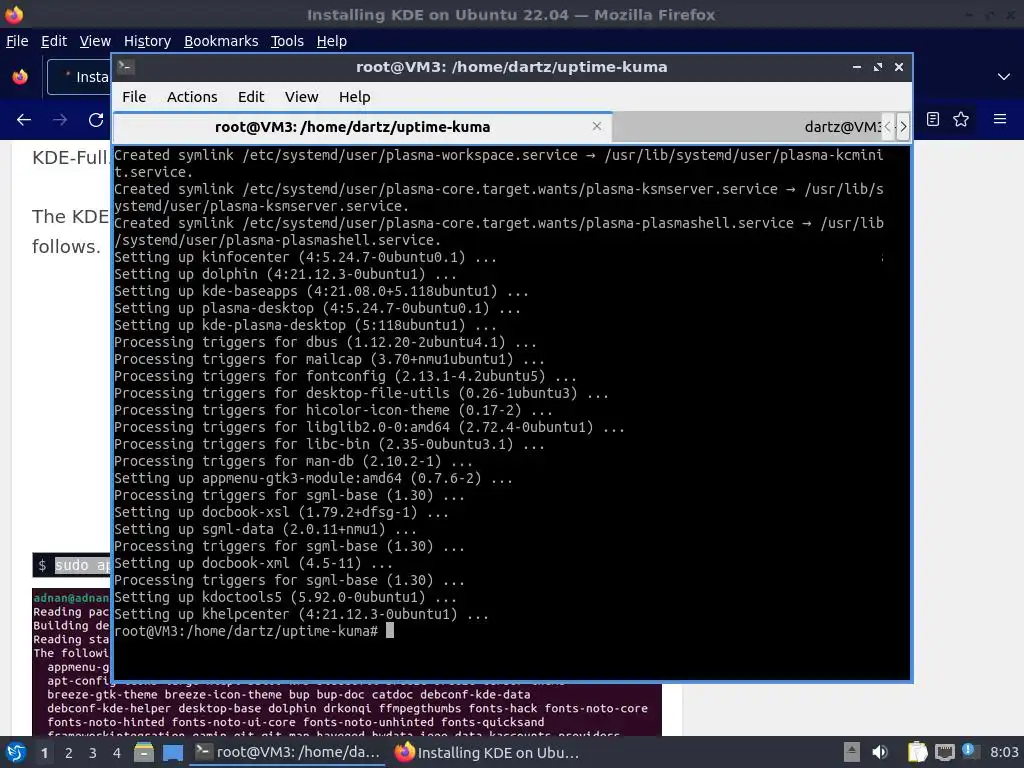Click 'Setting up kinfocenter' terminal line
This screenshot has width=1024, height=768.
tap(305, 257)
